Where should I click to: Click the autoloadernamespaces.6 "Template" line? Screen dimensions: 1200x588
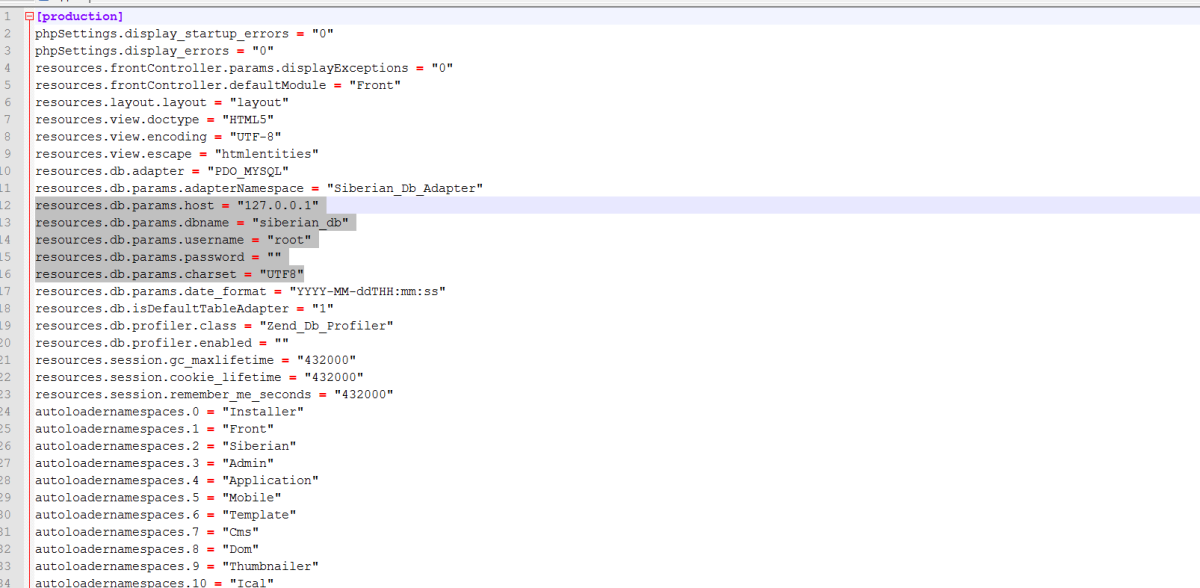click(x=166, y=514)
